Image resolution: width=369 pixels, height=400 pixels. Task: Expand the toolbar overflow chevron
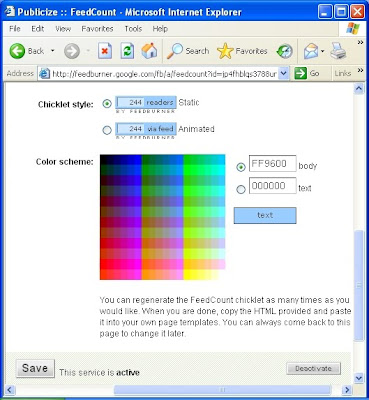pos(360,43)
